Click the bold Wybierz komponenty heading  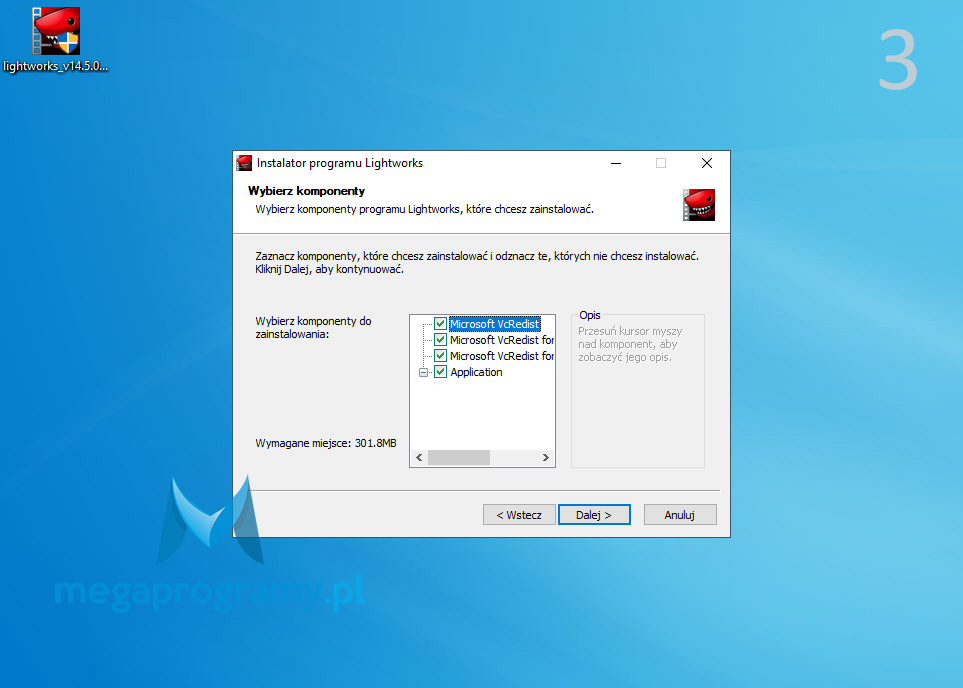click(x=306, y=191)
